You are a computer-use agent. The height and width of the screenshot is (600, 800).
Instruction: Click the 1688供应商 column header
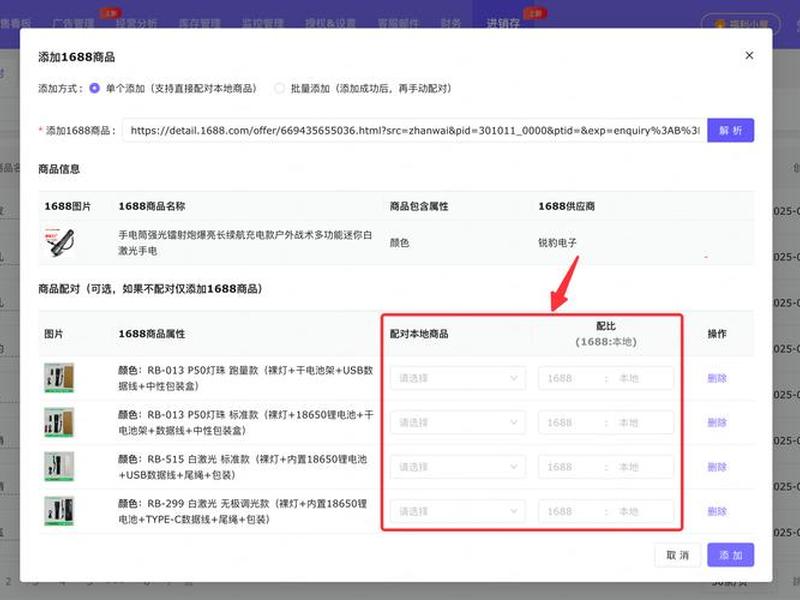click(x=566, y=206)
